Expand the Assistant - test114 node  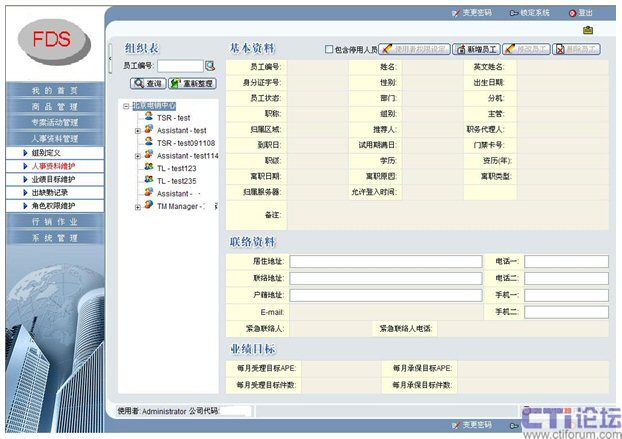click(137, 156)
